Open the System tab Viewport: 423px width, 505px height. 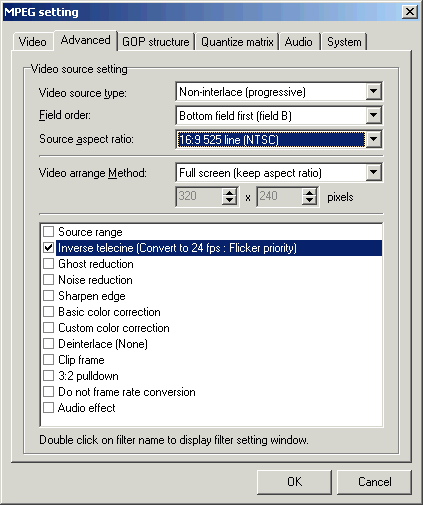[x=344, y=42]
